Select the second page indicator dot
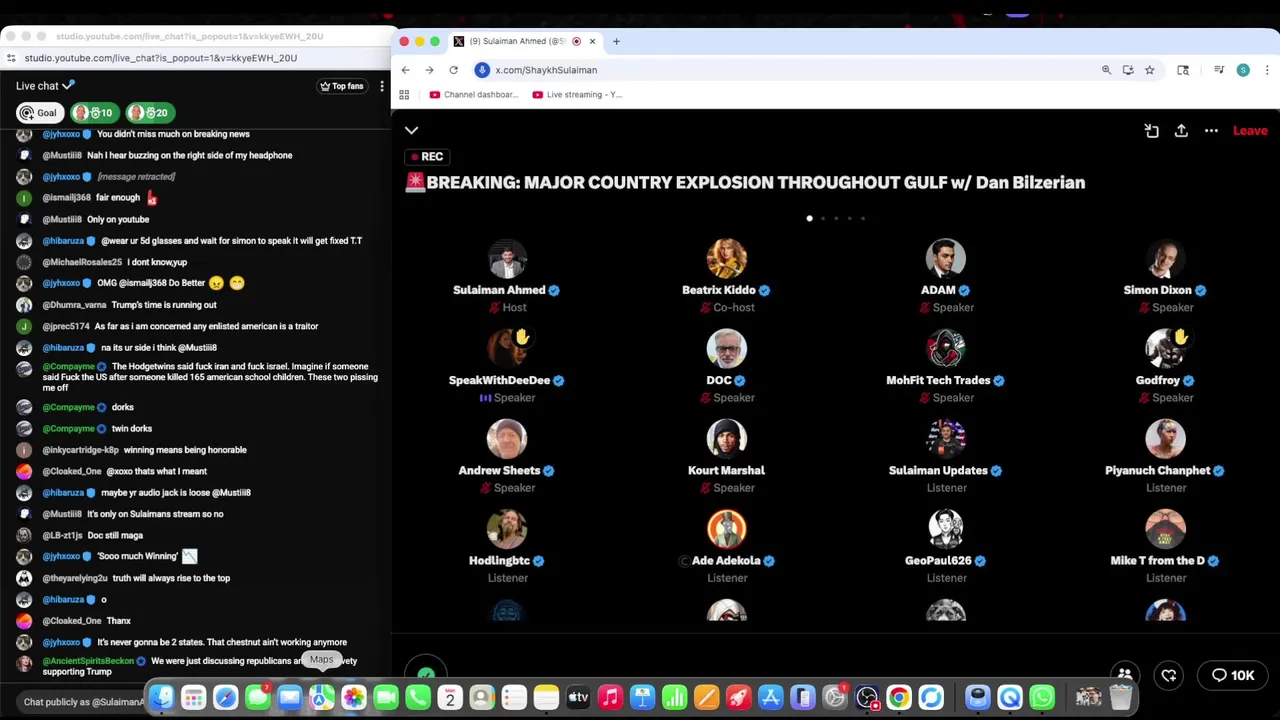This screenshot has width=1280, height=720. 823,218
